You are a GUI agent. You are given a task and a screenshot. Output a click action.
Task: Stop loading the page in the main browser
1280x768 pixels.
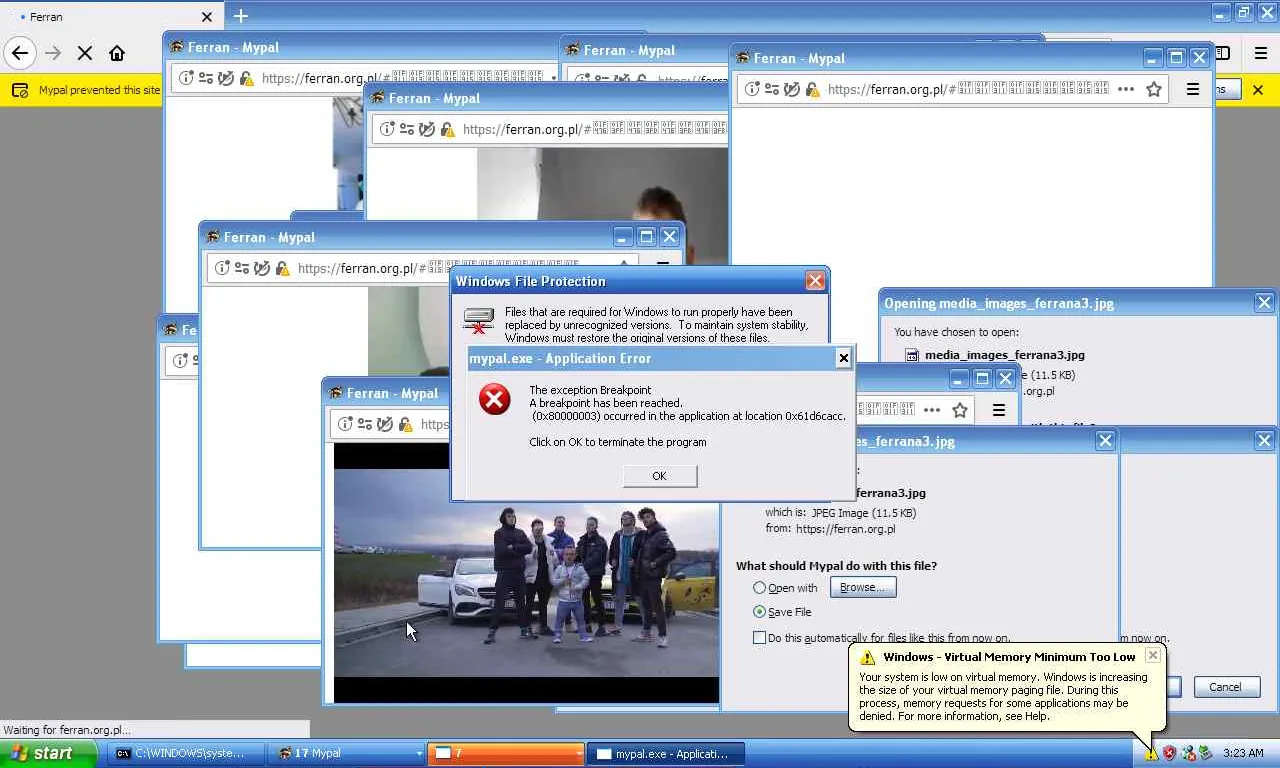click(85, 53)
